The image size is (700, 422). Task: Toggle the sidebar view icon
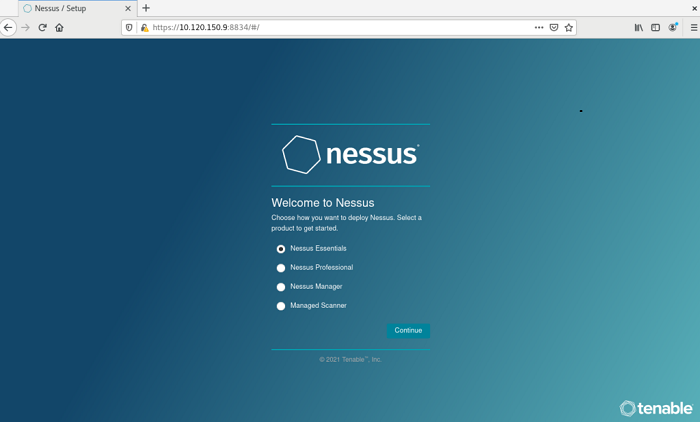tap(656, 28)
